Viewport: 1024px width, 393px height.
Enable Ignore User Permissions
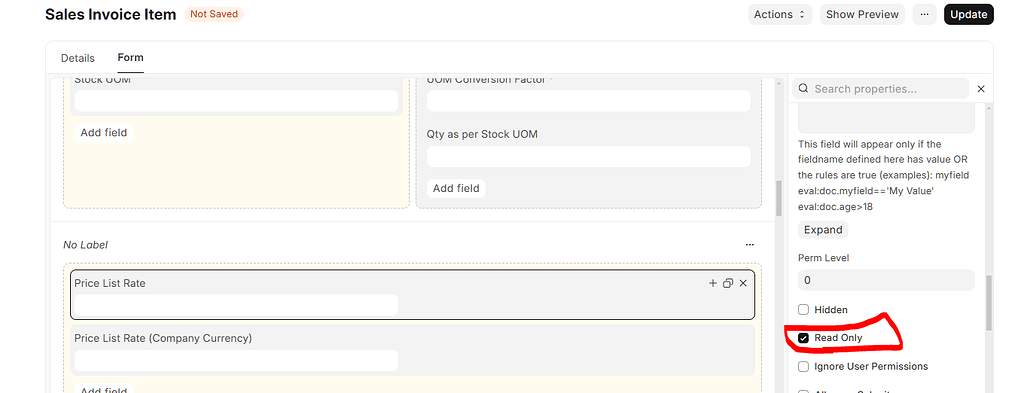click(804, 366)
